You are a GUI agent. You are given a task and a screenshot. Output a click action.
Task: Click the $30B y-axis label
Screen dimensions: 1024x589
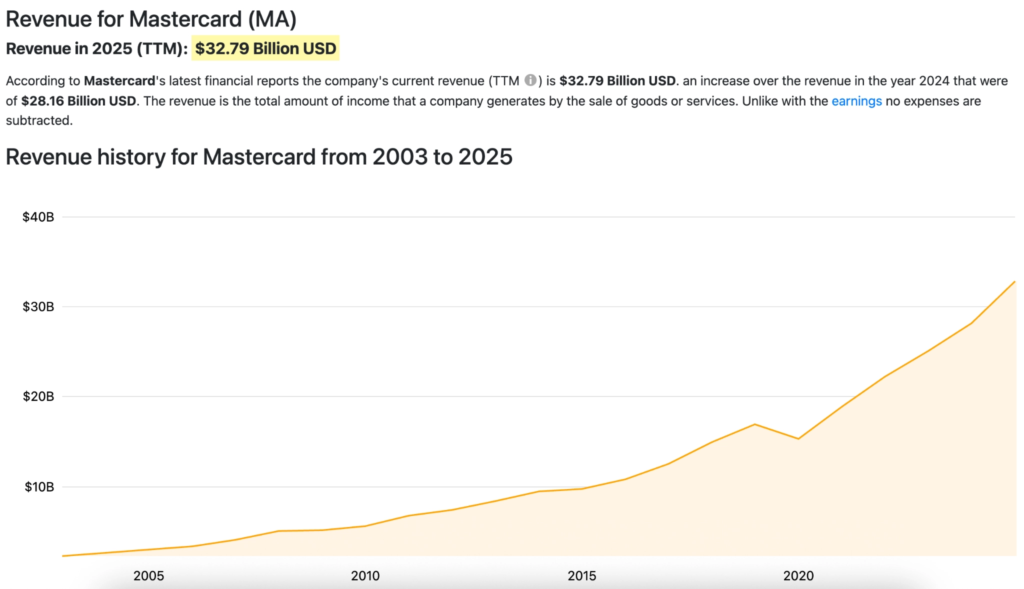[38, 307]
